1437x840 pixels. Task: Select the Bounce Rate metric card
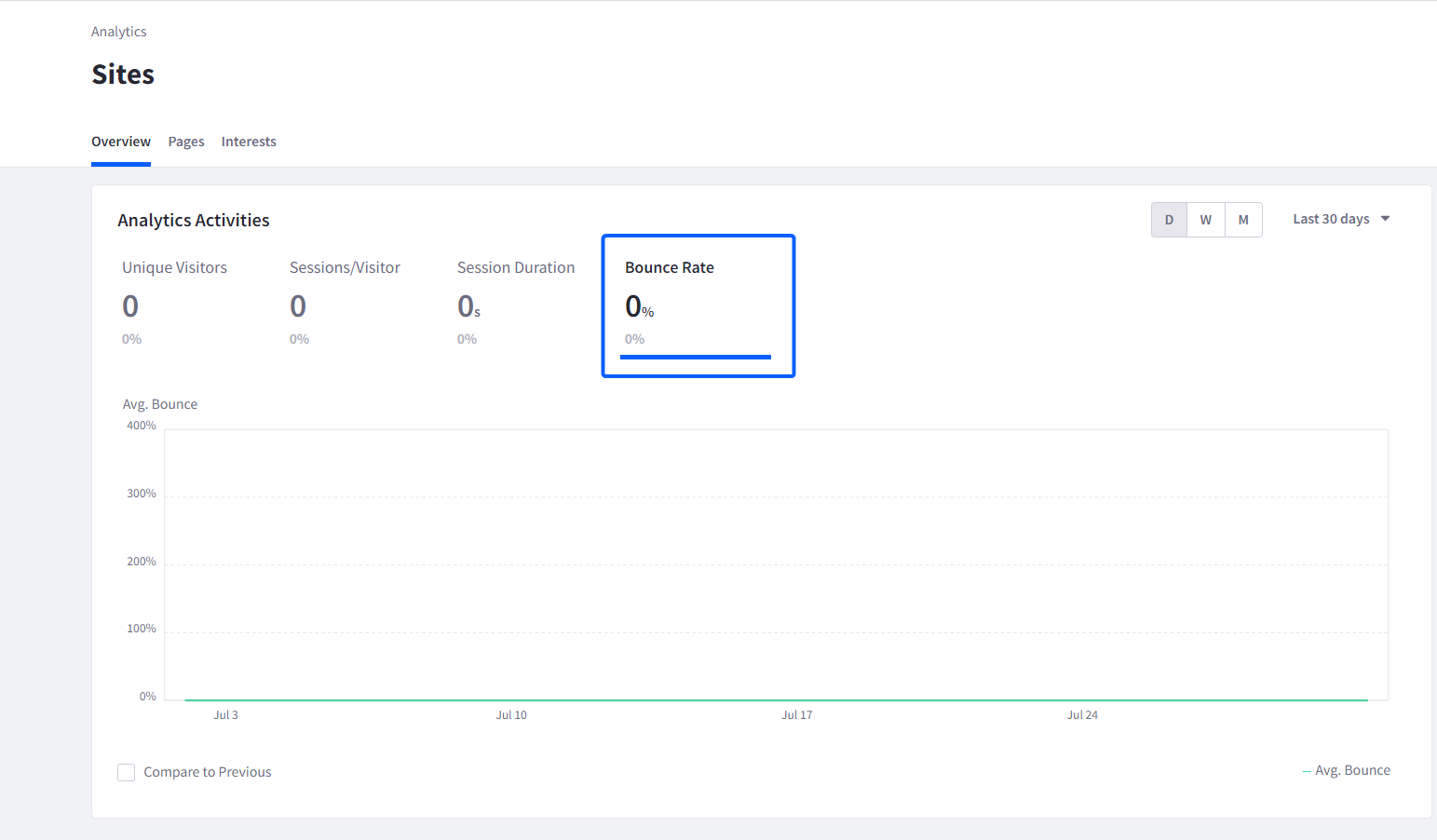(698, 305)
